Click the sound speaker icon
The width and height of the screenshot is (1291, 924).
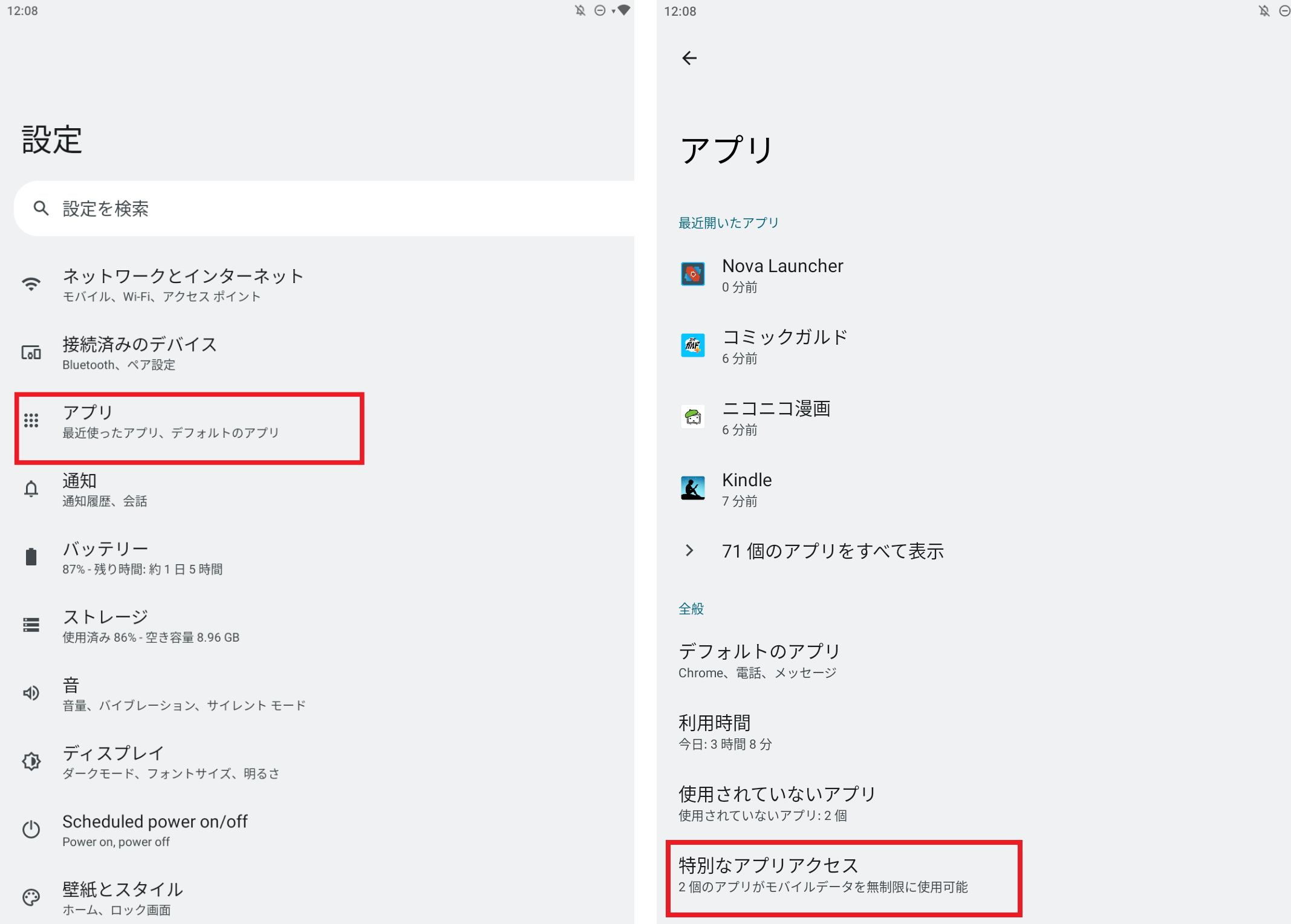pos(31,693)
